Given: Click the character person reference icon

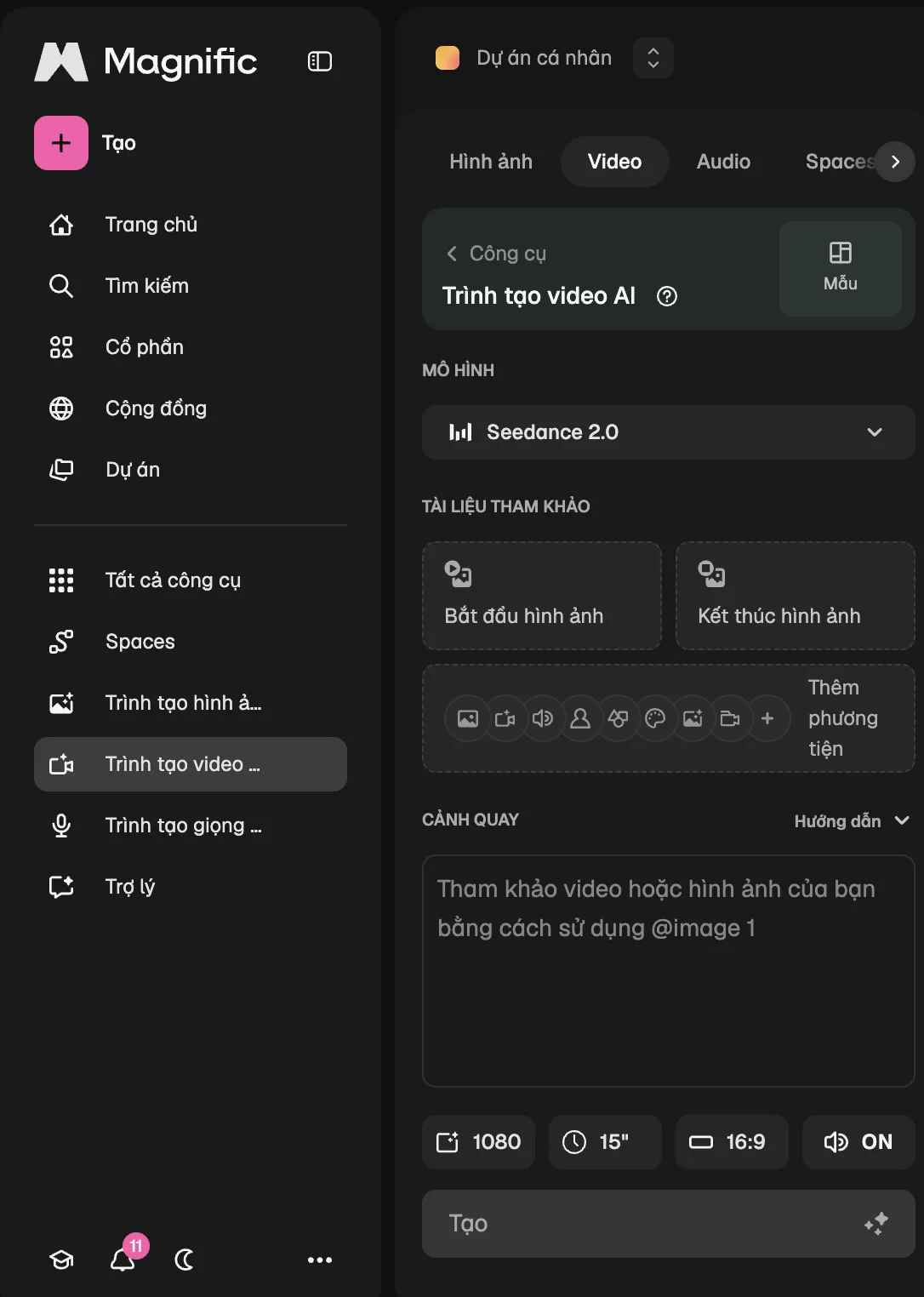Looking at the screenshot, I should tap(580, 718).
